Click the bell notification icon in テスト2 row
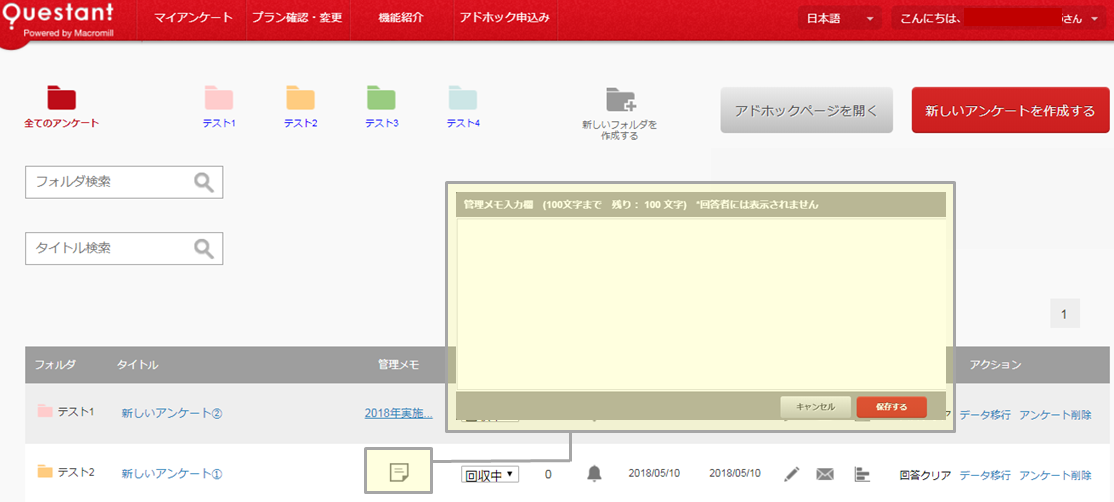The image size is (1114, 502). coord(595,473)
